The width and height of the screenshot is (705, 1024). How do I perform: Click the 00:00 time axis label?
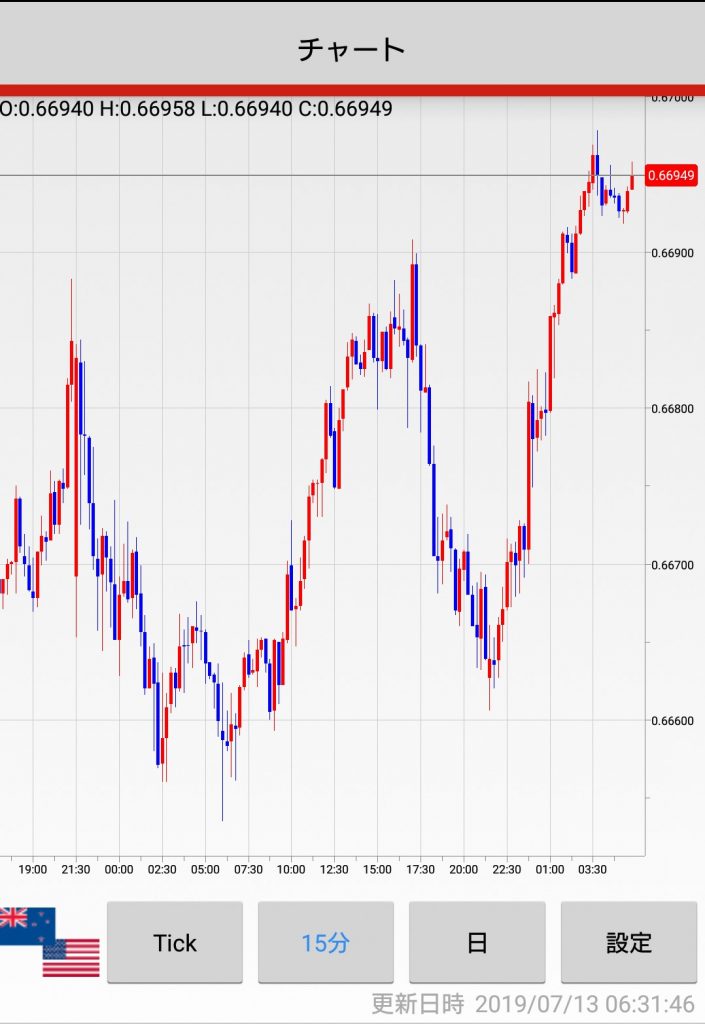(119, 870)
